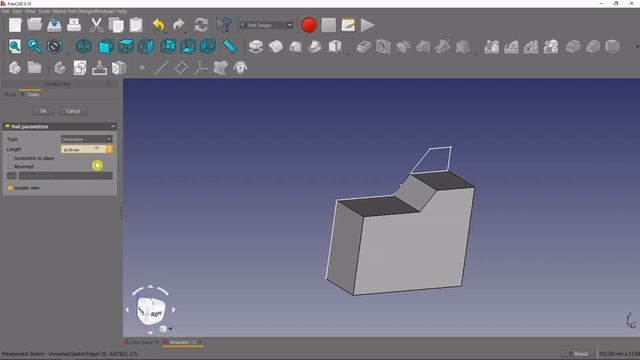Click the Create body icon in third toolbar row

tap(15, 68)
